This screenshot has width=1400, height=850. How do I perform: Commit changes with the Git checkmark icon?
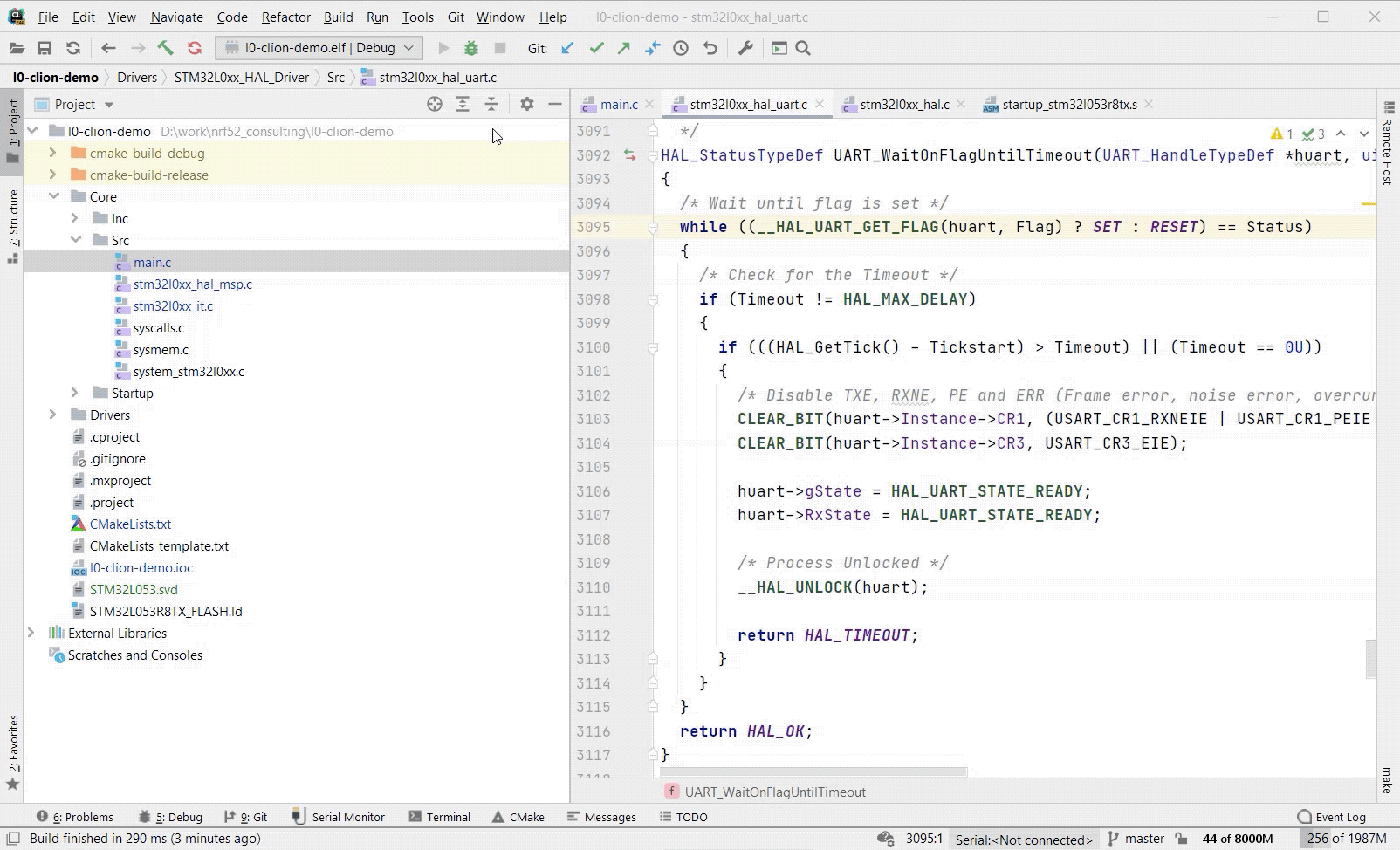[597, 48]
